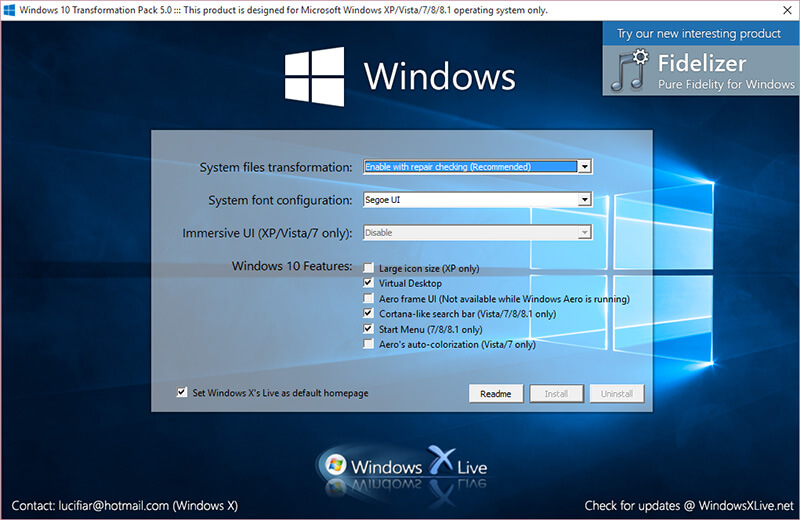Screen dimensions: 800x520
Task: Click the Install button
Action: 557,393
